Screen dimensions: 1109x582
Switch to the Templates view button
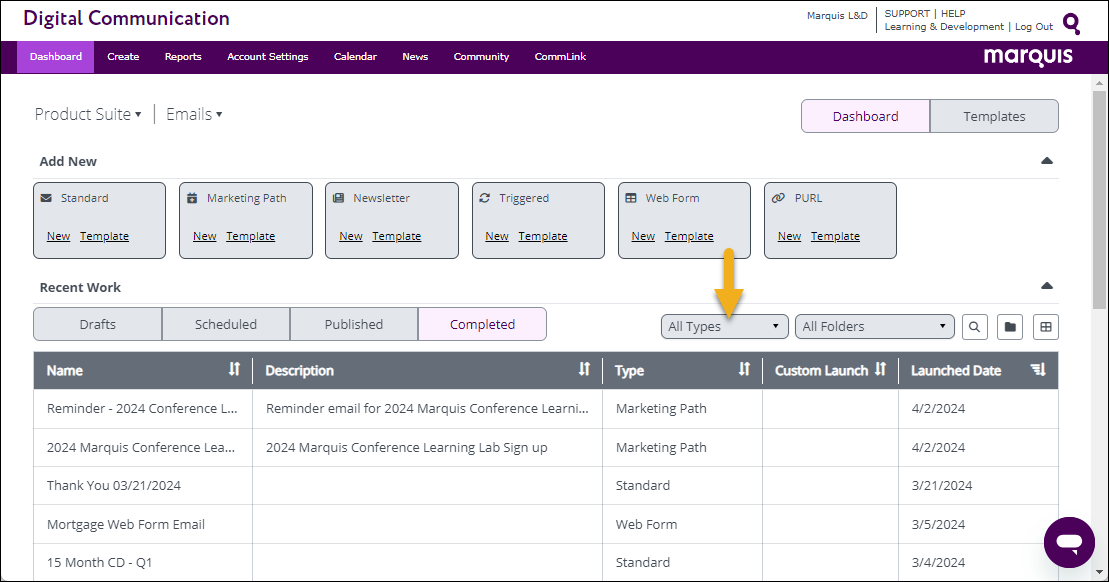(994, 116)
